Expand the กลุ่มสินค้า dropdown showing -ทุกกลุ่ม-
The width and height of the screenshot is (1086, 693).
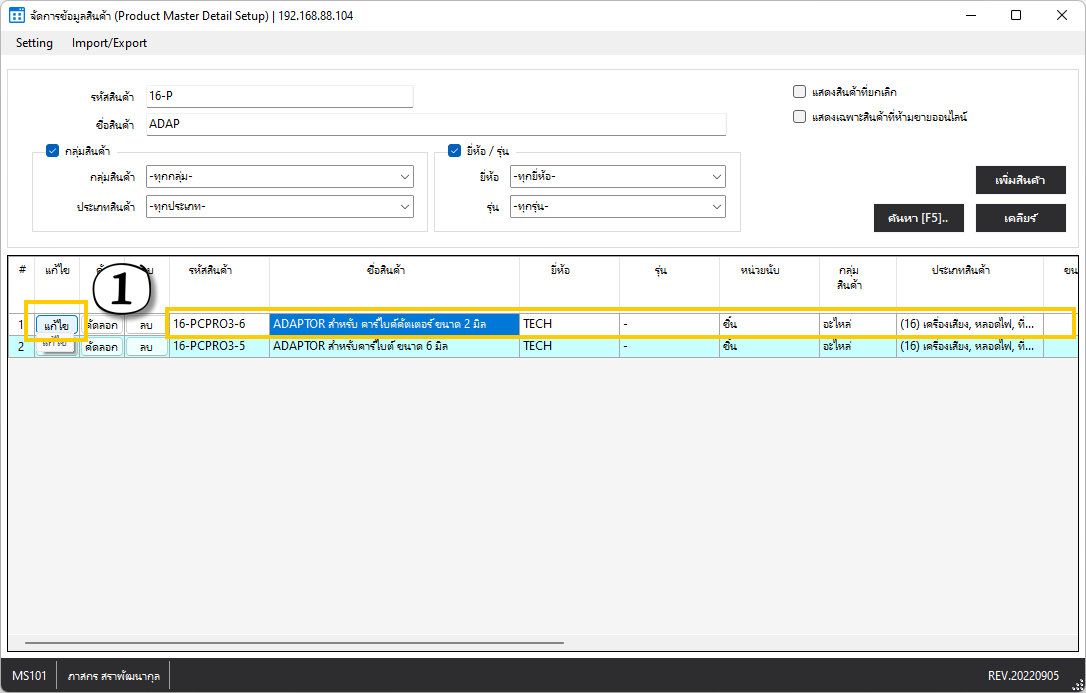tap(279, 177)
